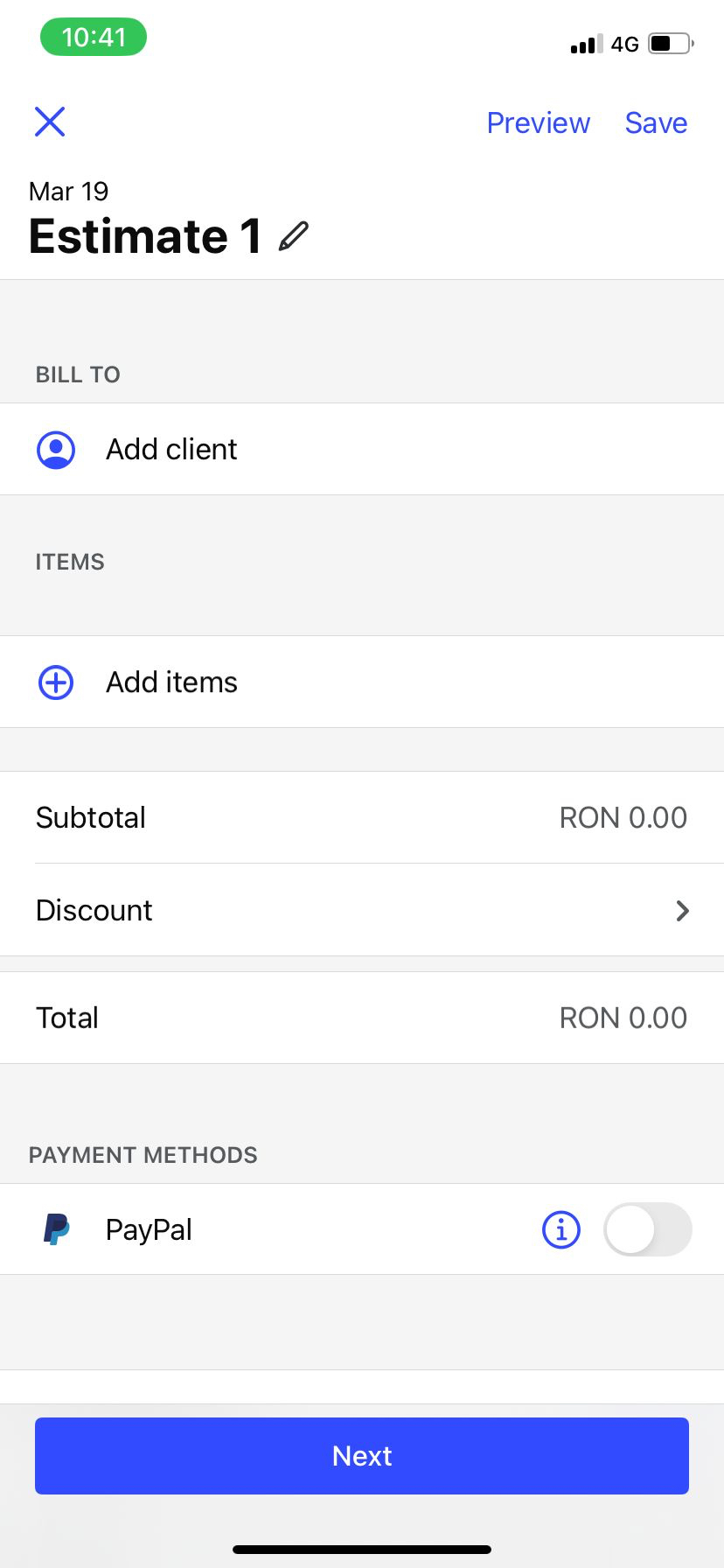Tap the green 10:41 time pill
Screen dimensions: 724x1568
coord(94,38)
